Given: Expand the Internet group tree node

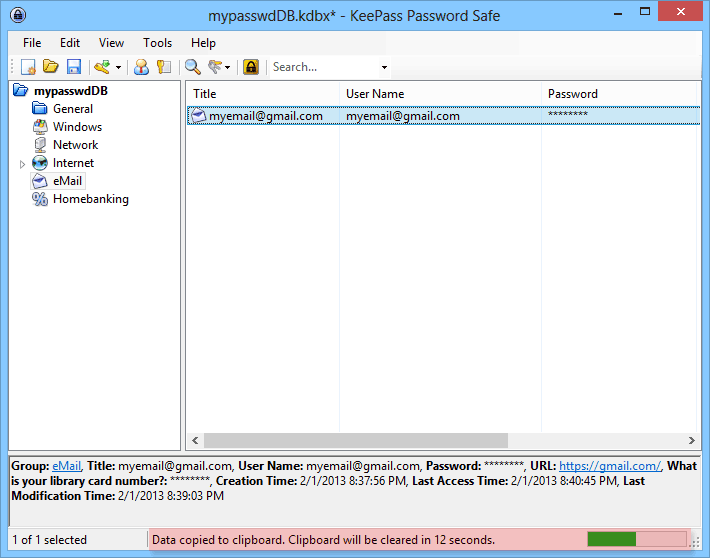Looking at the screenshot, I should pos(22,164).
